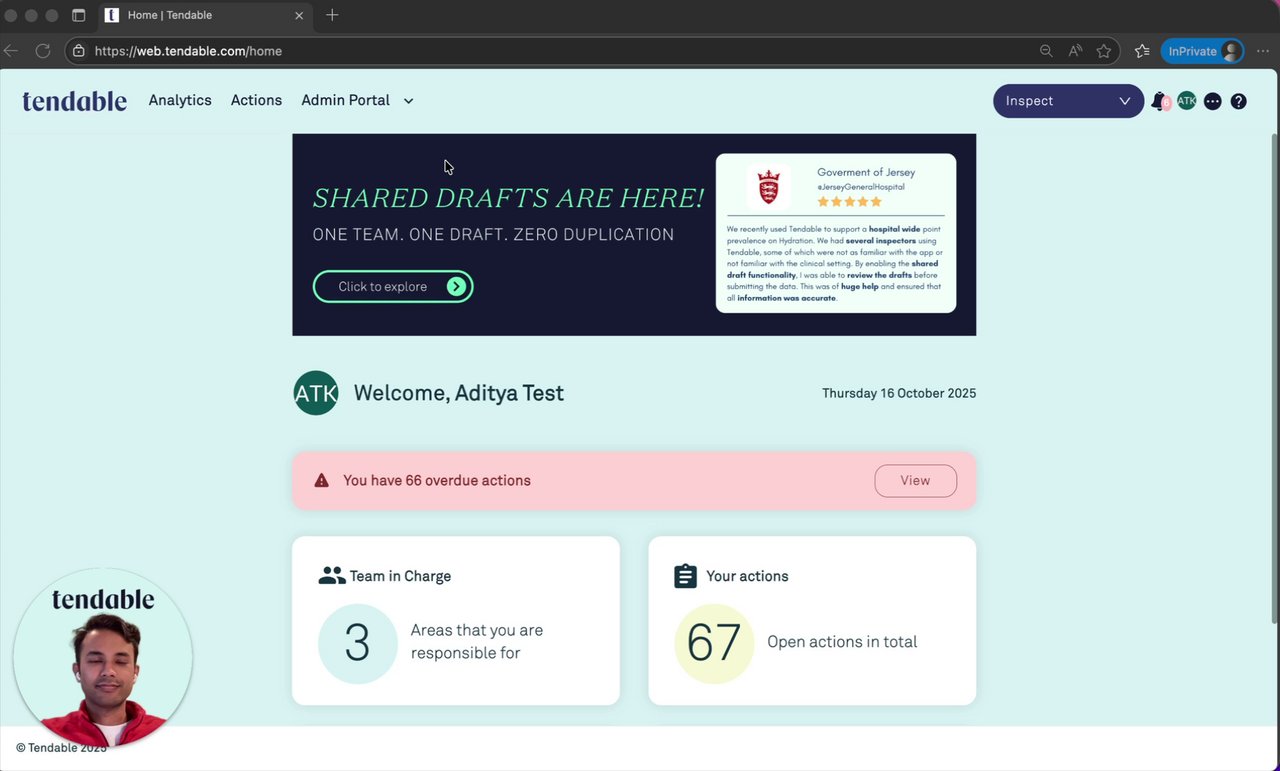Click the Thursday 16 October 2025 date

(x=899, y=394)
